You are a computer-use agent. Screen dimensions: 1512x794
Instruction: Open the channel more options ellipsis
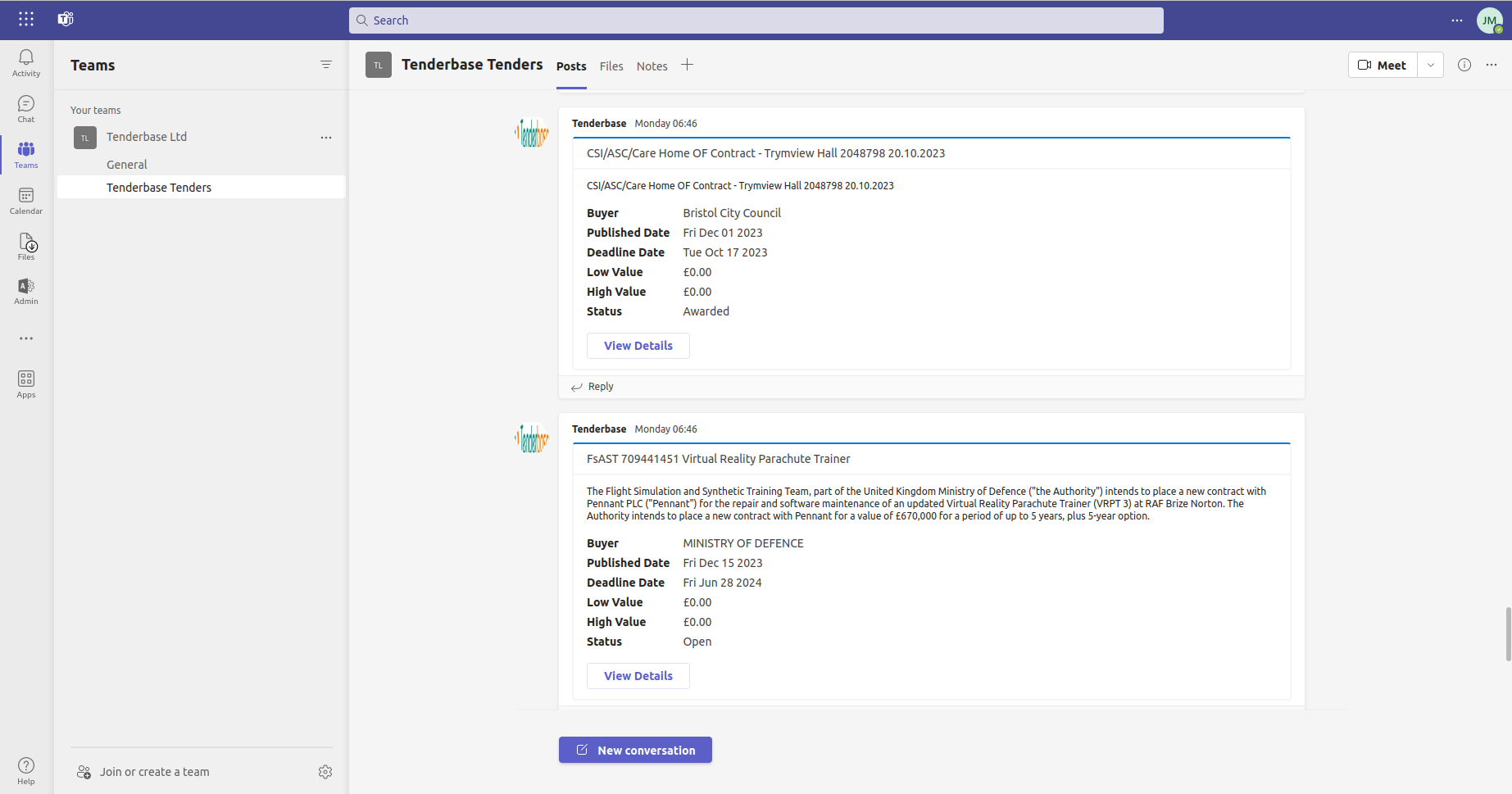click(x=1491, y=65)
